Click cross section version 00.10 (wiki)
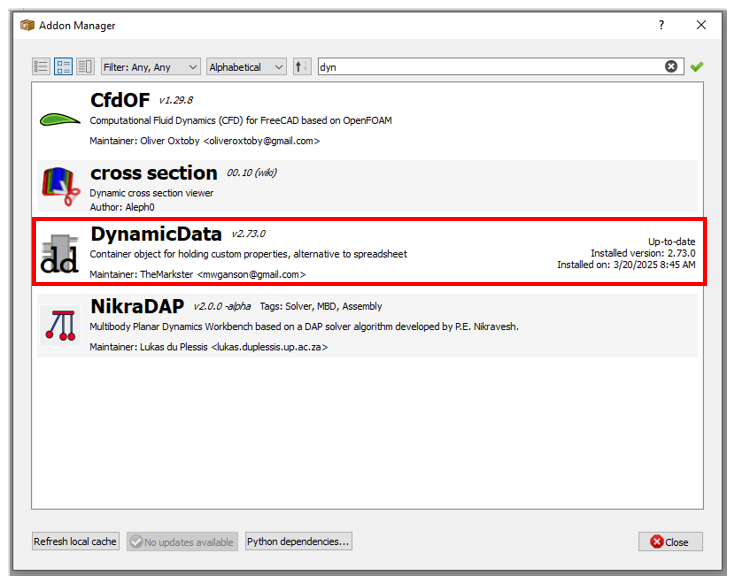The width and height of the screenshot is (734, 585). tap(252, 173)
